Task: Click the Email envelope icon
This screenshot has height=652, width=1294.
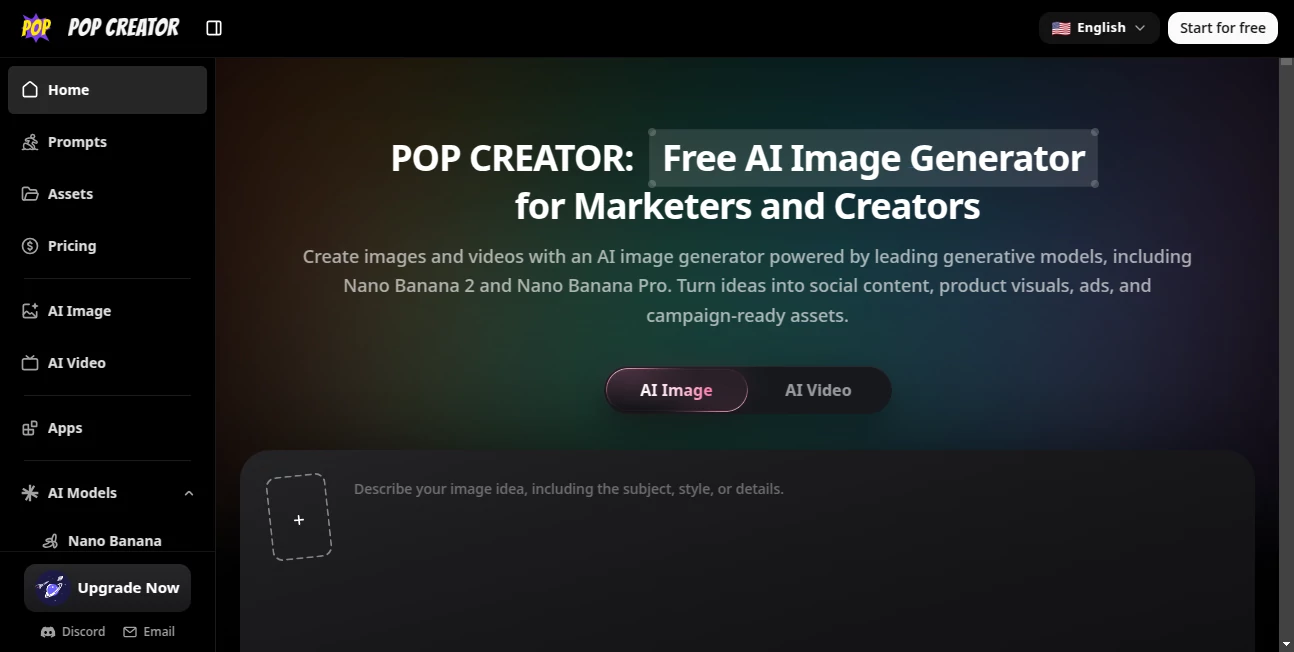Action: (130, 632)
